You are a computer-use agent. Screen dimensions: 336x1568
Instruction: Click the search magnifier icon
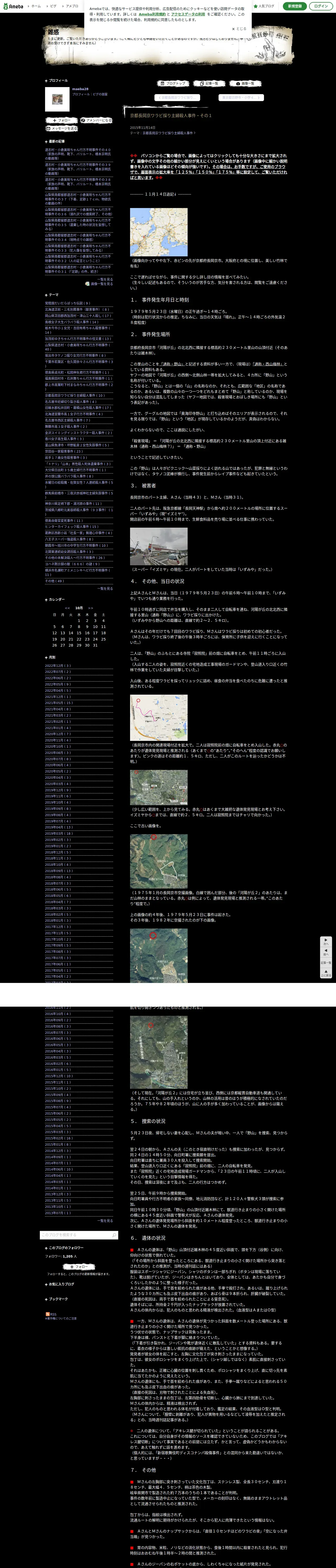tap(114, 1235)
